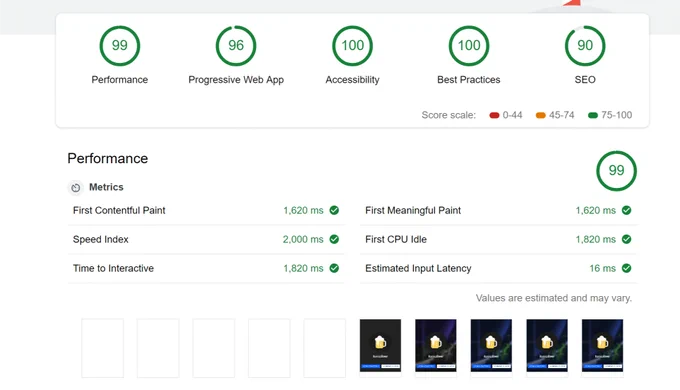The height and width of the screenshot is (390, 680).
Task: Select the First Meaningful Paint metric name
Action: pos(413,210)
